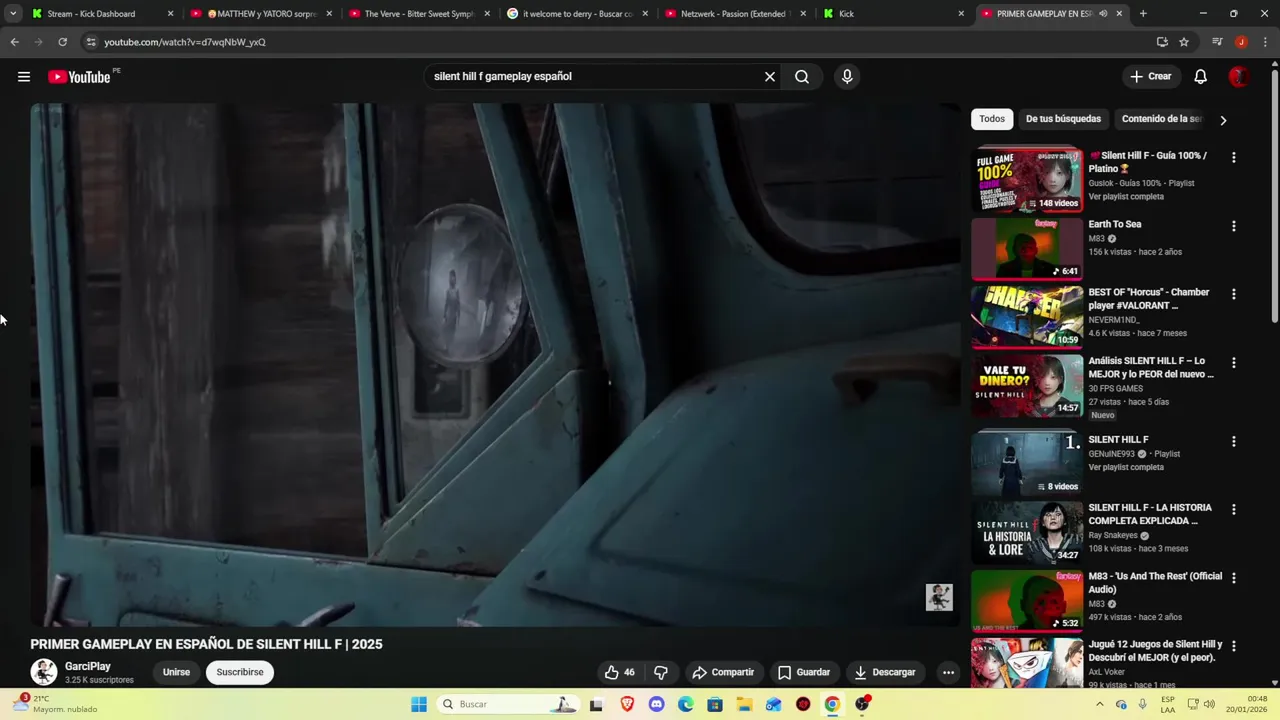Go to YouTube home via logo
The image size is (1280, 720).
point(79,77)
